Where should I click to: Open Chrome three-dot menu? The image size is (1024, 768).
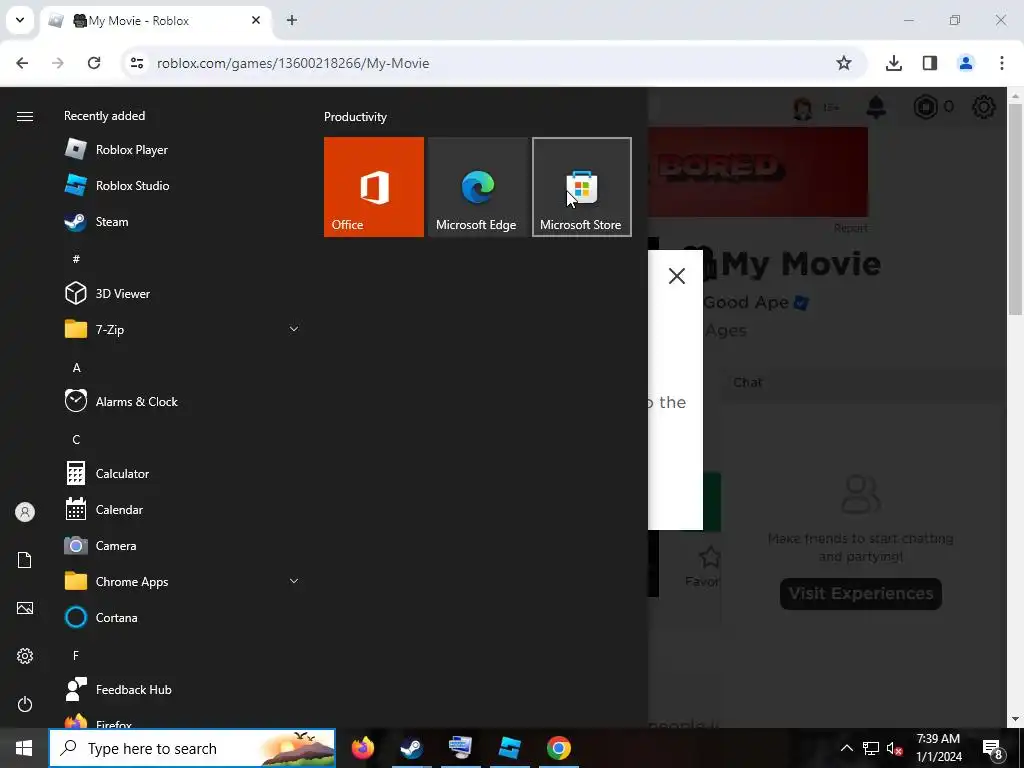(x=1002, y=63)
